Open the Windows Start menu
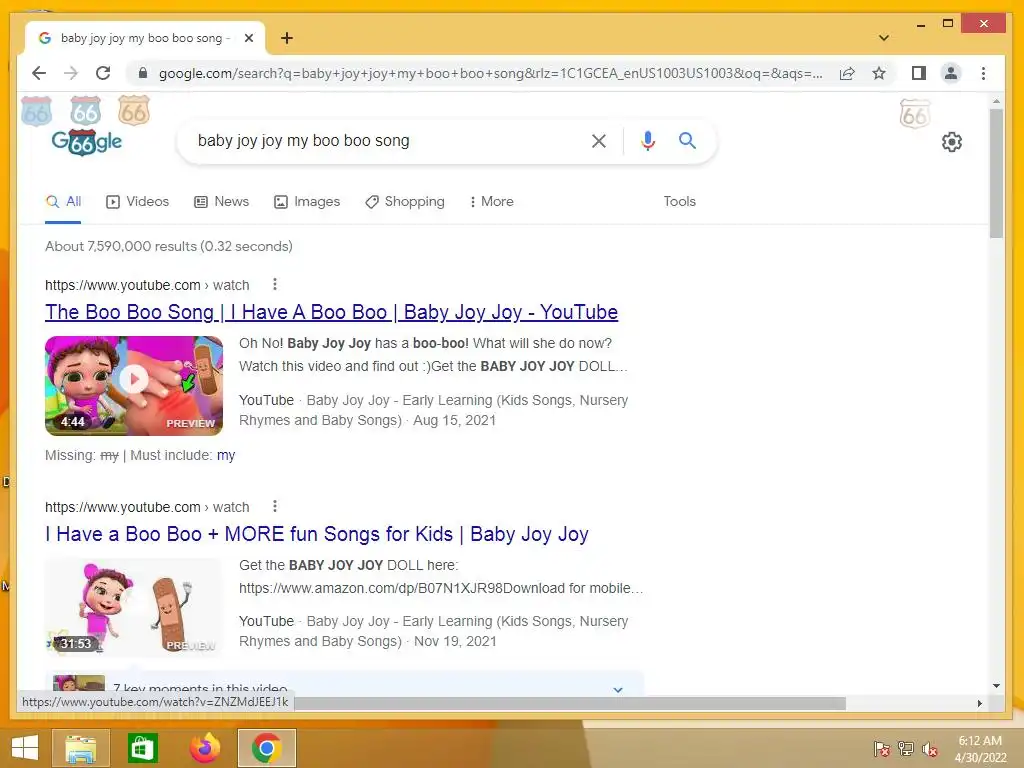1024x768 pixels. pyautogui.click(x=25, y=748)
